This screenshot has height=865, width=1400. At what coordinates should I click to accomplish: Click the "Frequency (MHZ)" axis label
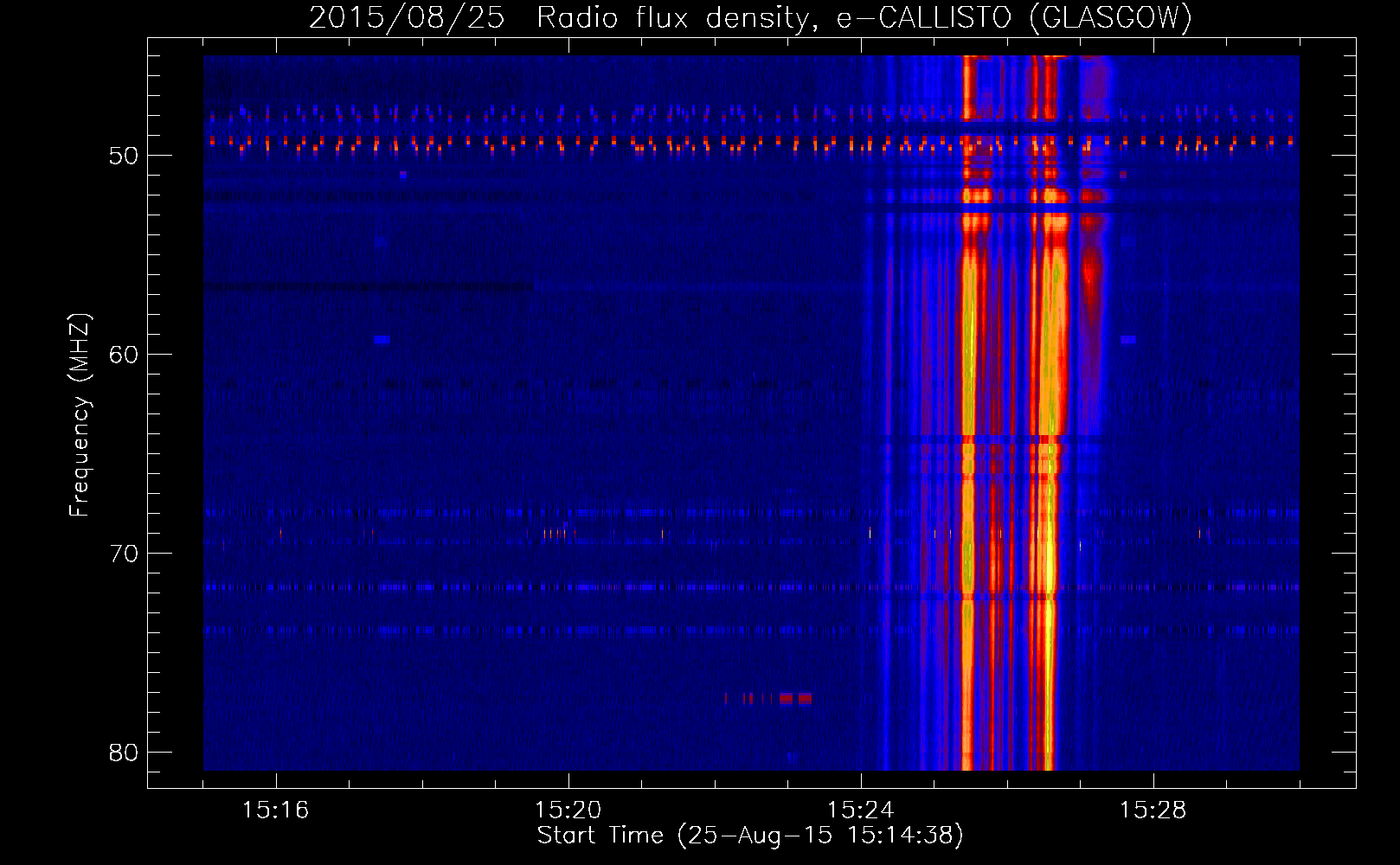click(x=80, y=415)
